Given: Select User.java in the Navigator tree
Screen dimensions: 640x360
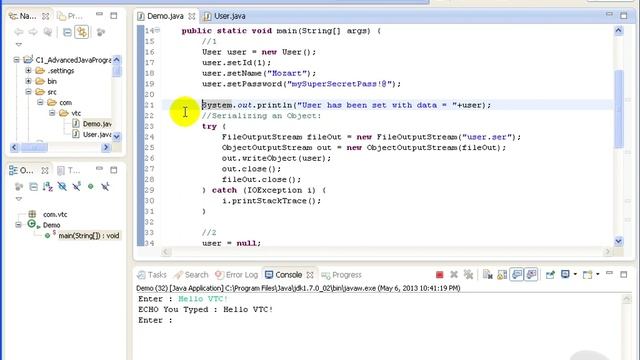Looking at the screenshot, I should 97,134.
